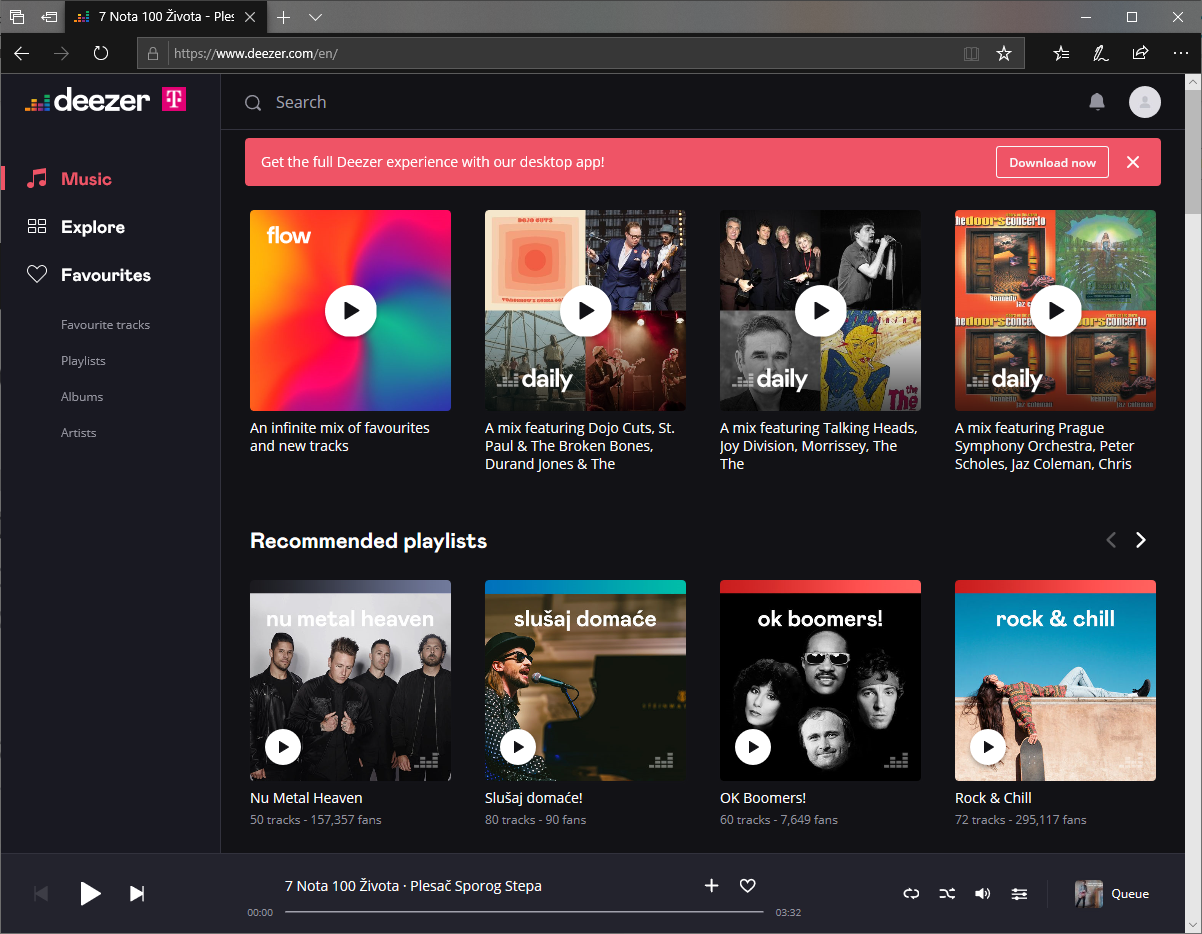Show next recommended playlists
Image resolution: width=1202 pixels, height=934 pixels.
[x=1141, y=540]
